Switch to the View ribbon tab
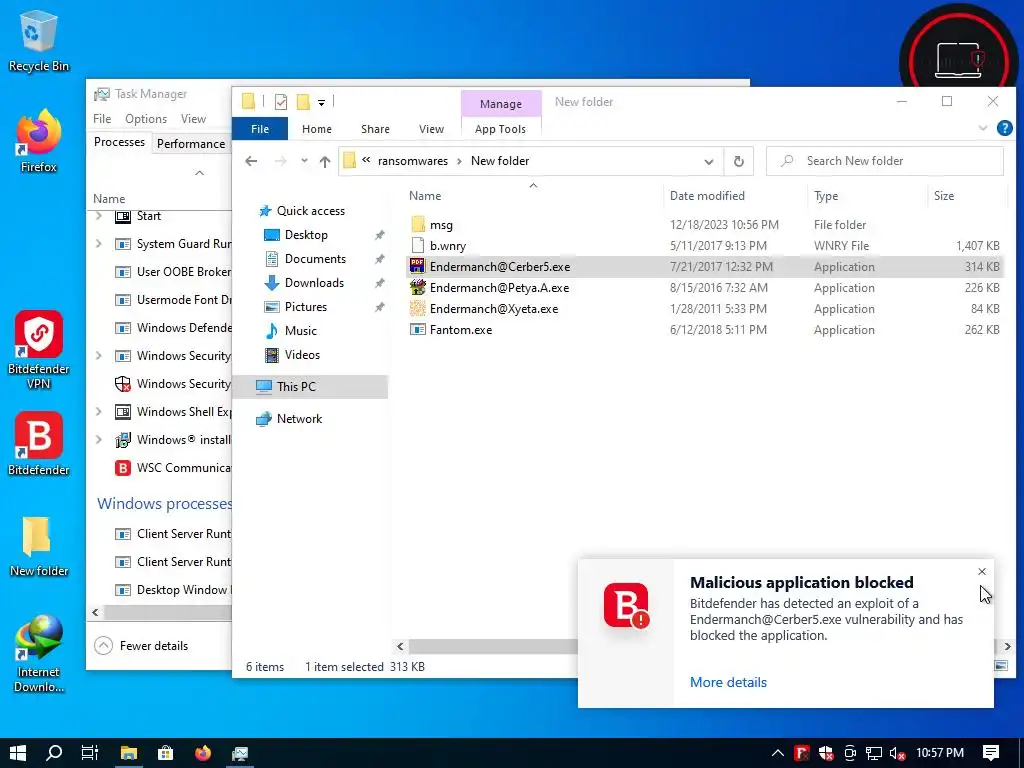1024x768 pixels. tap(431, 129)
